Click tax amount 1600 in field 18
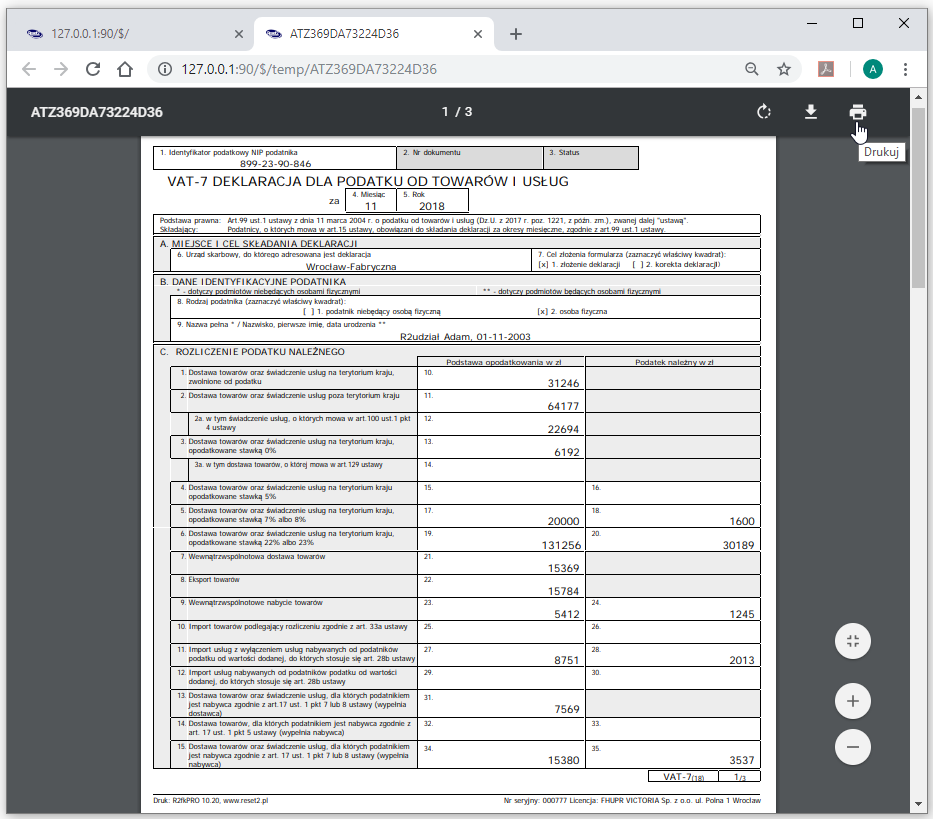The width and height of the screenshot is (933, 819). 742,521
